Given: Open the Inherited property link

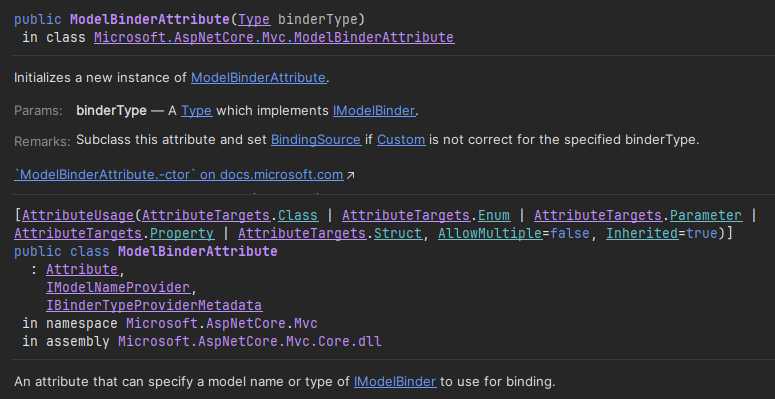Looking at the screenshot, I should (x=642, y=233).
